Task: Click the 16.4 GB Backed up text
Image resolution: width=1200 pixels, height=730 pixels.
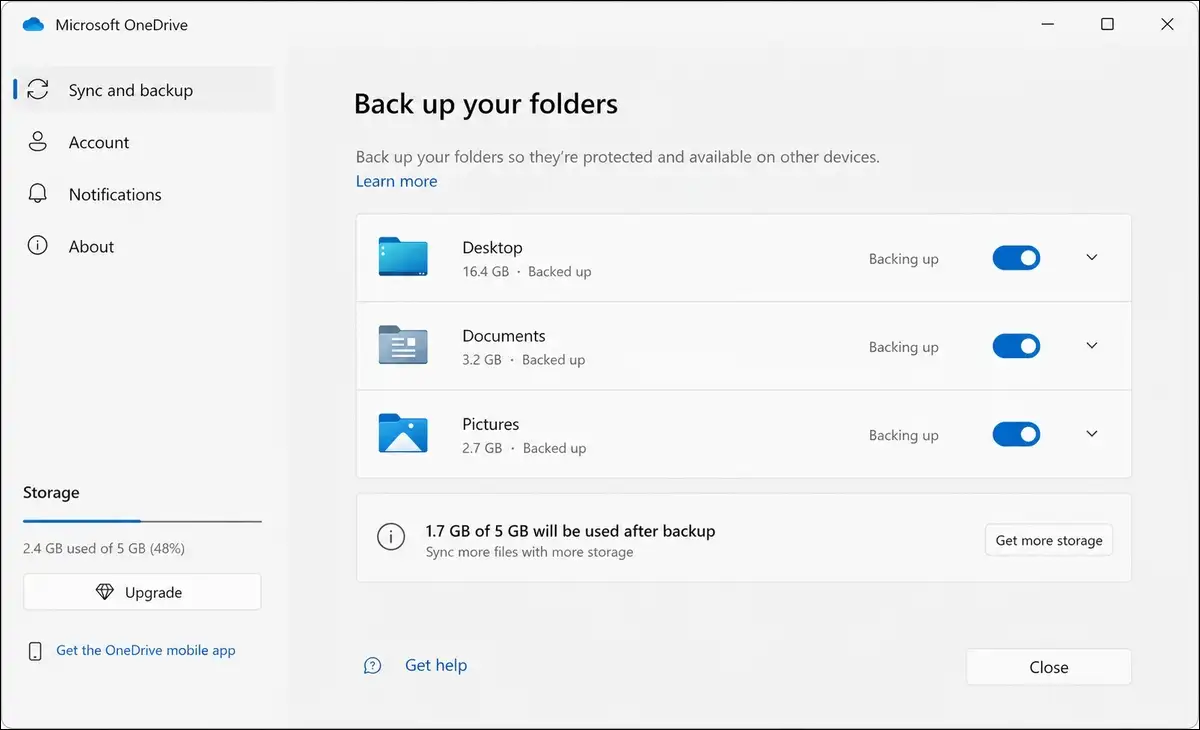Action: click(527, 271)
